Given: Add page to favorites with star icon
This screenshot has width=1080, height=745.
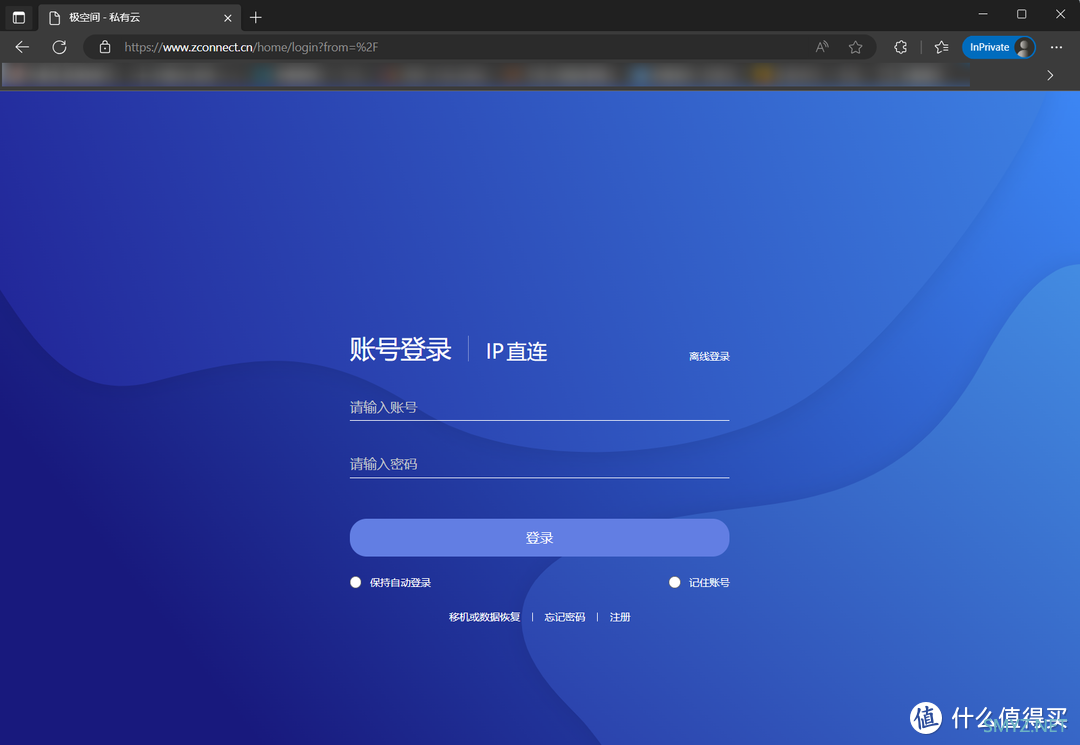Looking at the screenshot, I should click(855, 47).
